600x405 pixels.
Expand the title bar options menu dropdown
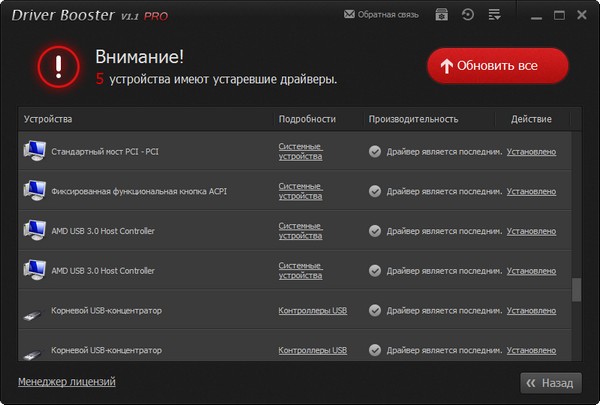click(x=494, y=15)
